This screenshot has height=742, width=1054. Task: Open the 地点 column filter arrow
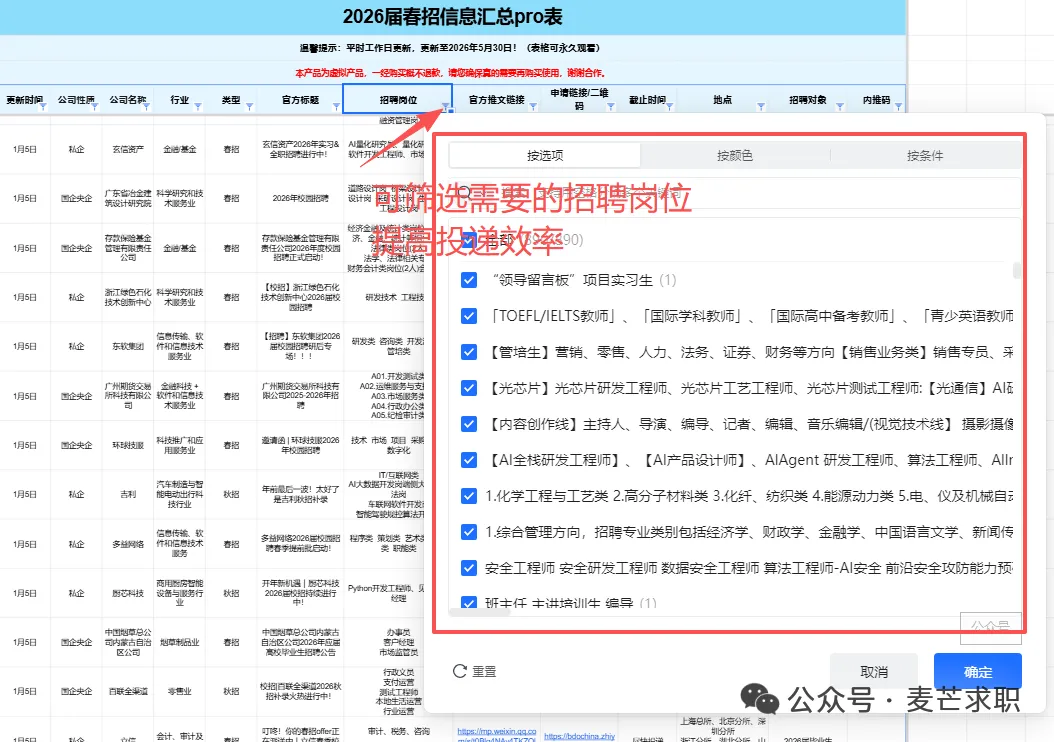coord(761,107)
